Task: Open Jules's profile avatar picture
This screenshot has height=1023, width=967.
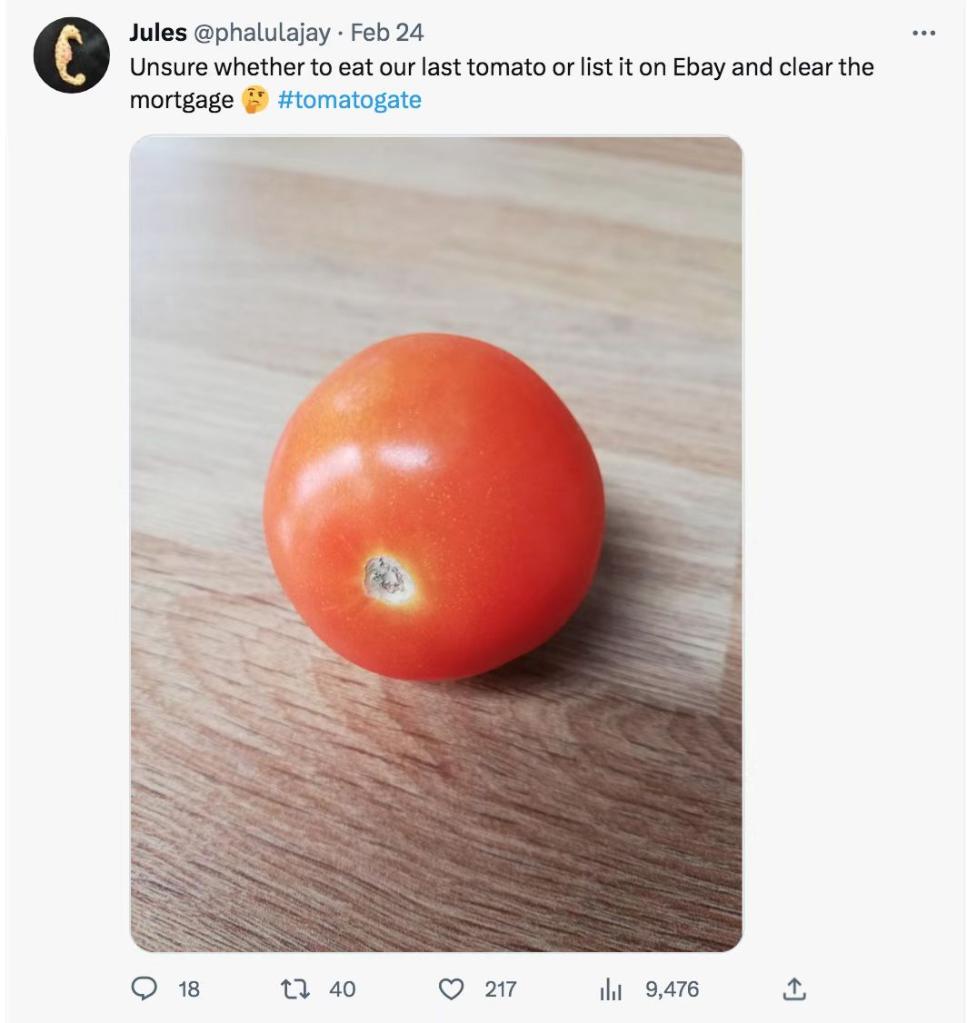Action: coord(71,55)
